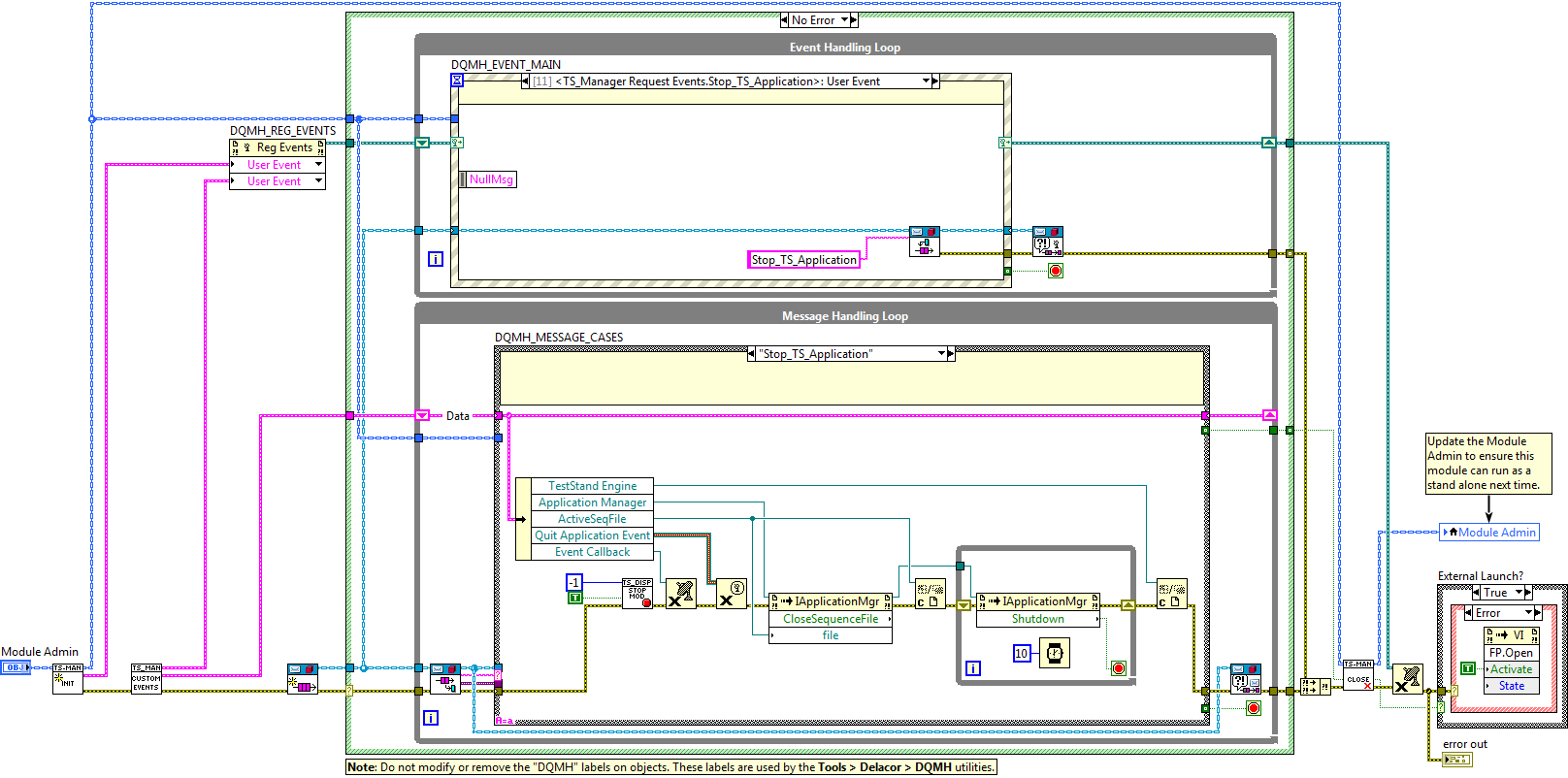The width and height of the screenshot is (1568, 778).
Task: Click the Message Handling Loop stop terminal
Action: click(1254, 708)
